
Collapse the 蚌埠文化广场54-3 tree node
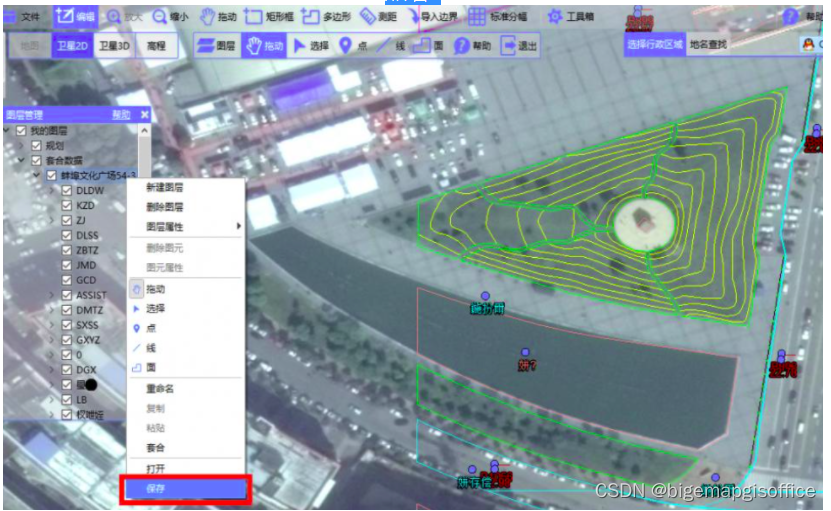37,175
